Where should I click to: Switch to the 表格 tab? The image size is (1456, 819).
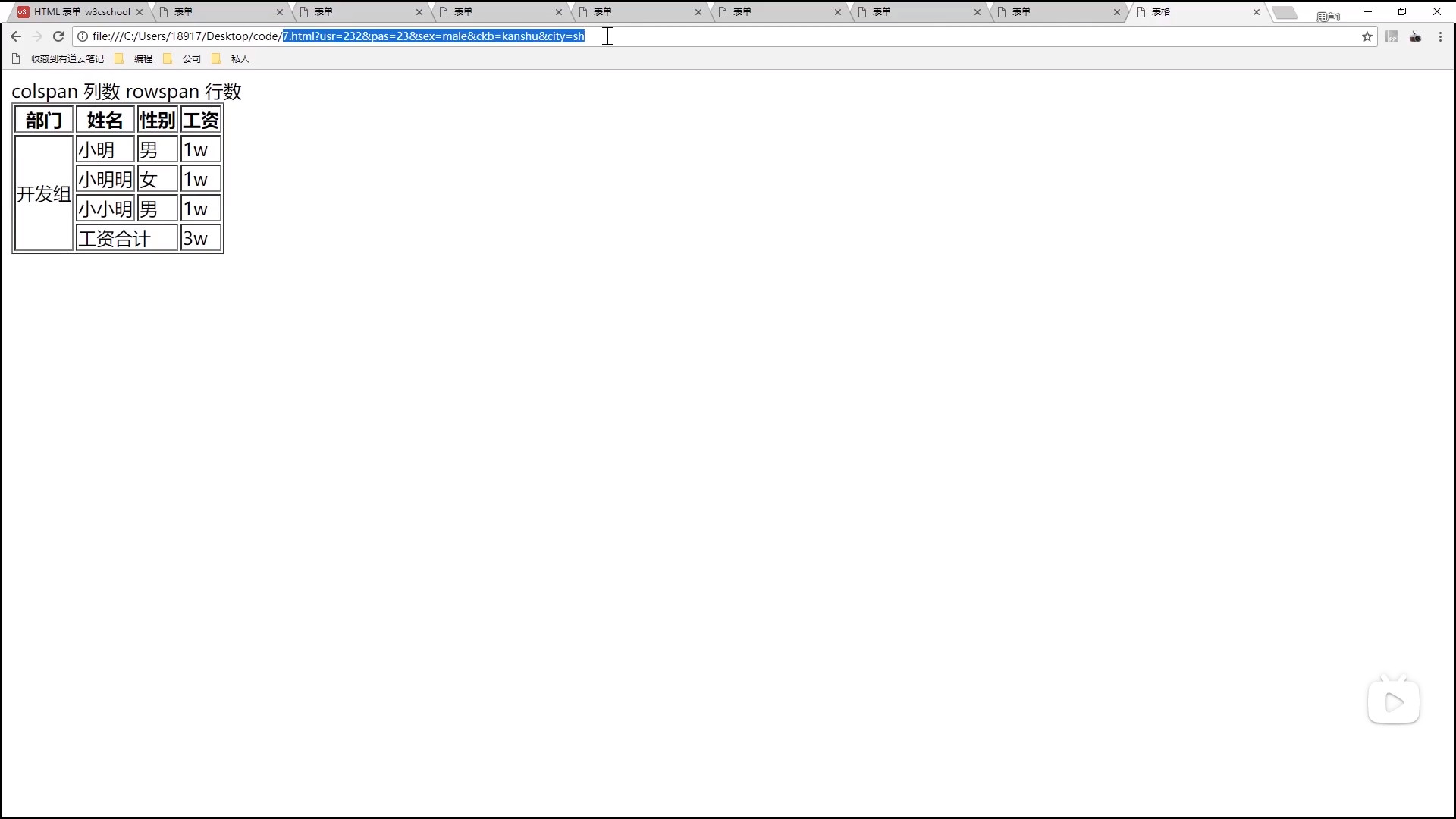1191,12
